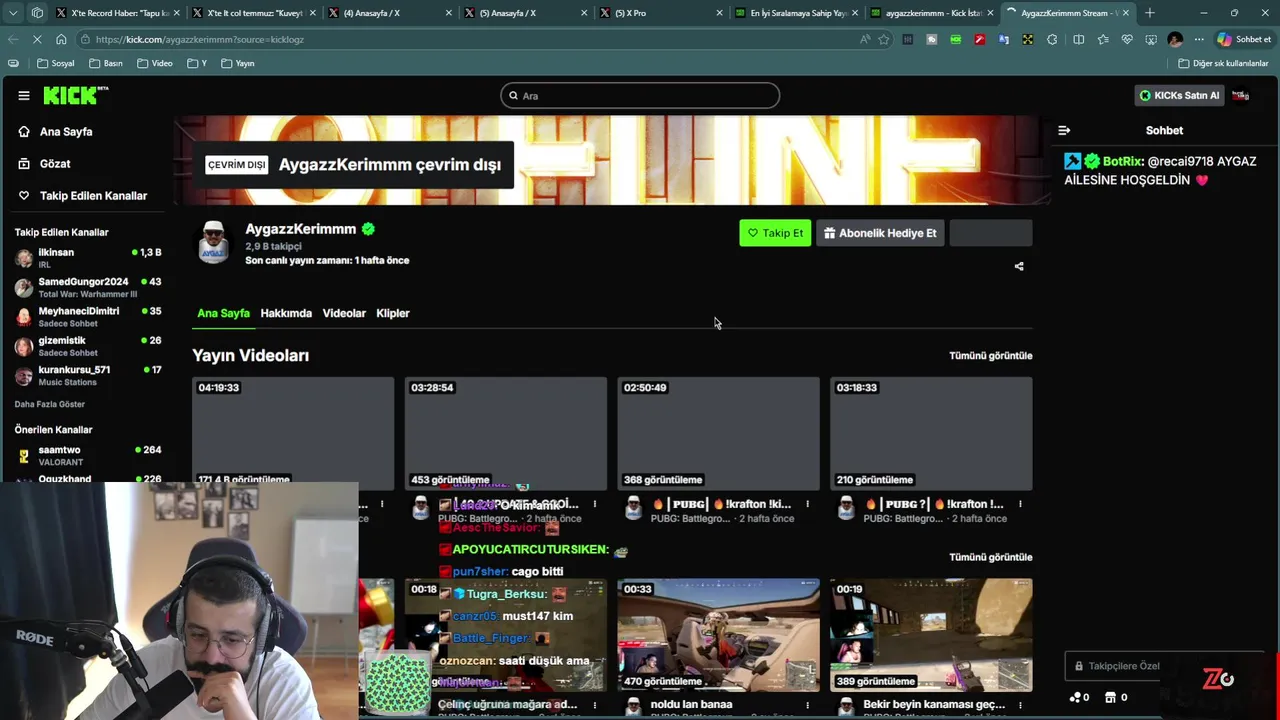Toggle browser split screen icon

coord(1078,39)
